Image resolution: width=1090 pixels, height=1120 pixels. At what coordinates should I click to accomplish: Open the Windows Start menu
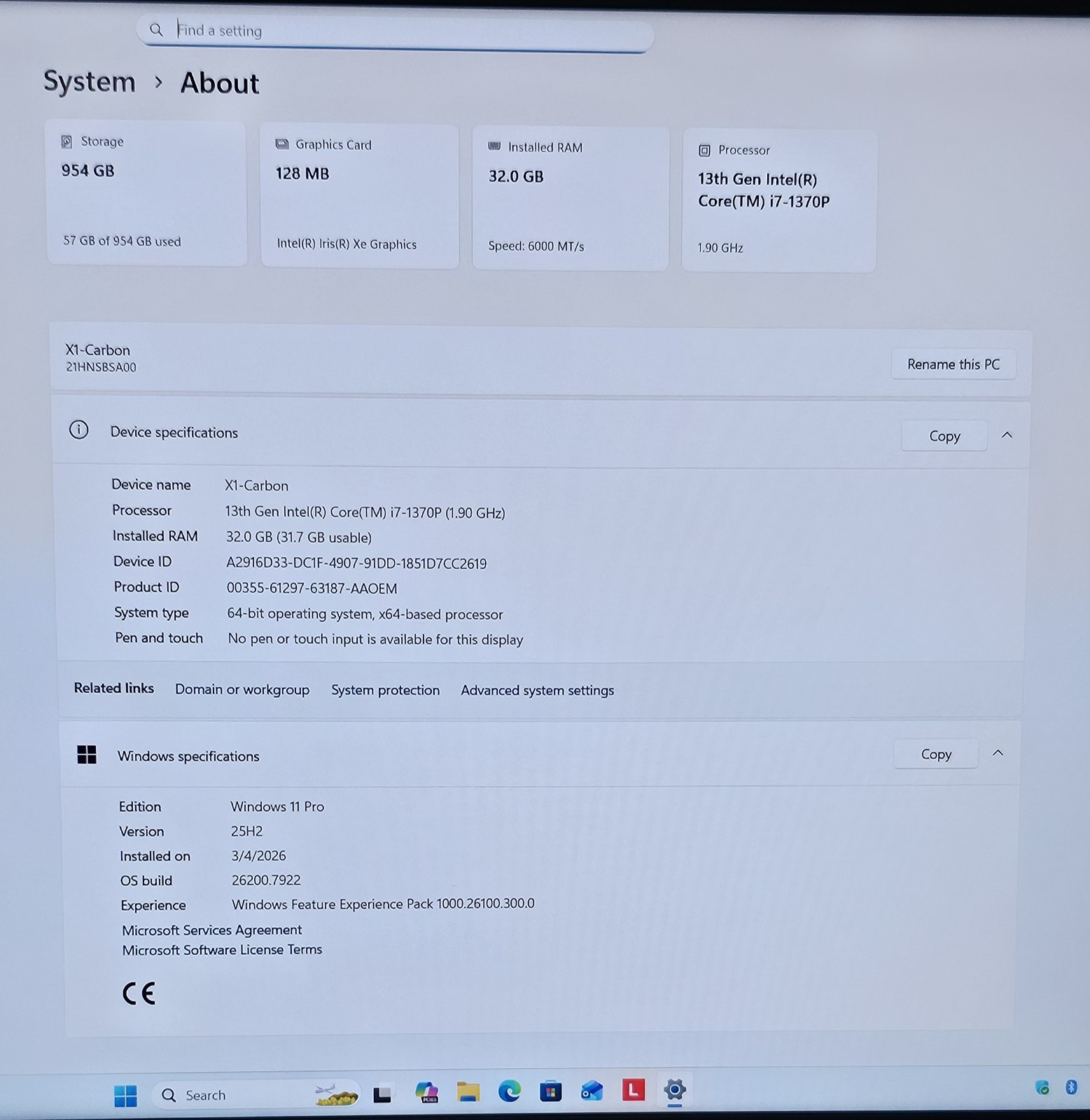[x=125, y=1095]
